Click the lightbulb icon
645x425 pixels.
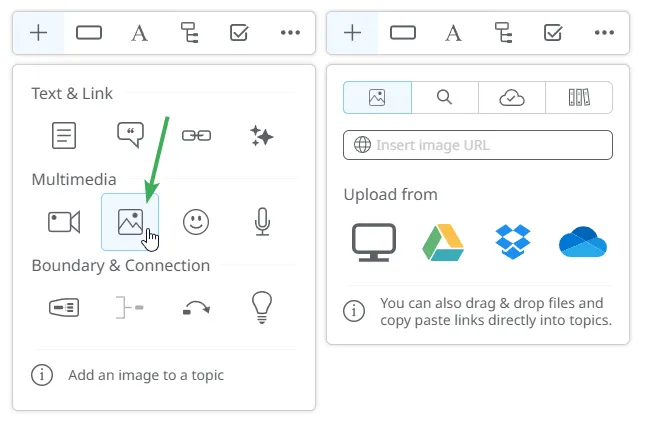(262, 306)
